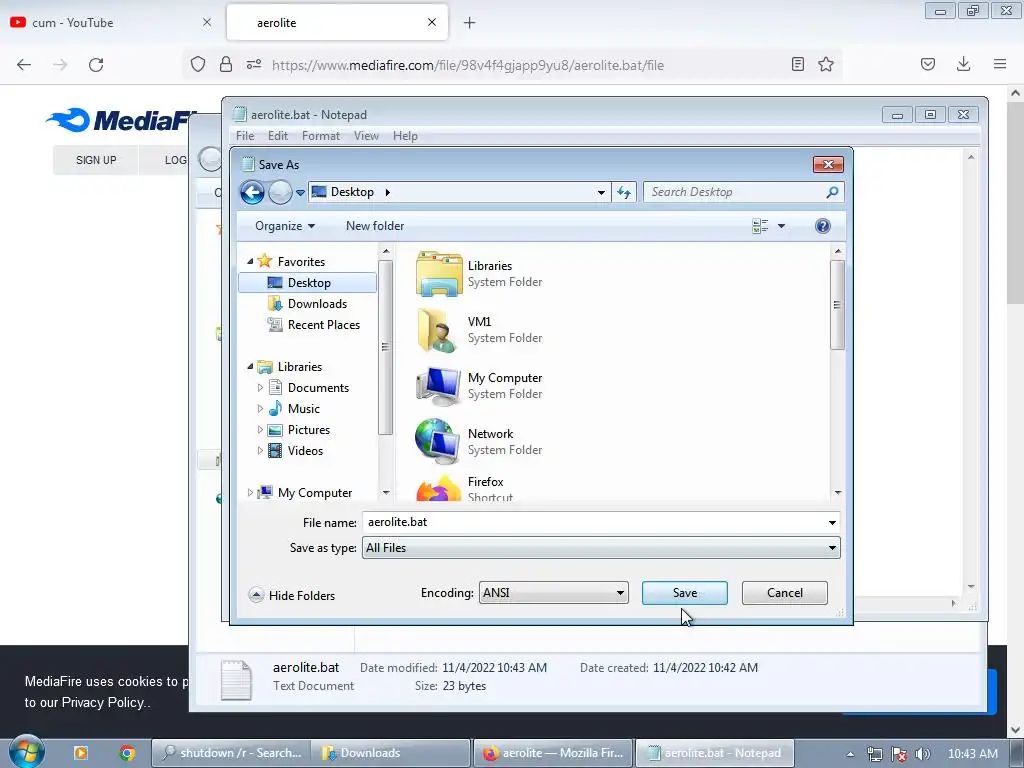Image resolution: width=1024 pixels, height=768 pixels.
Task: Open Firefox downloads panel
Action: coord(963,64)
